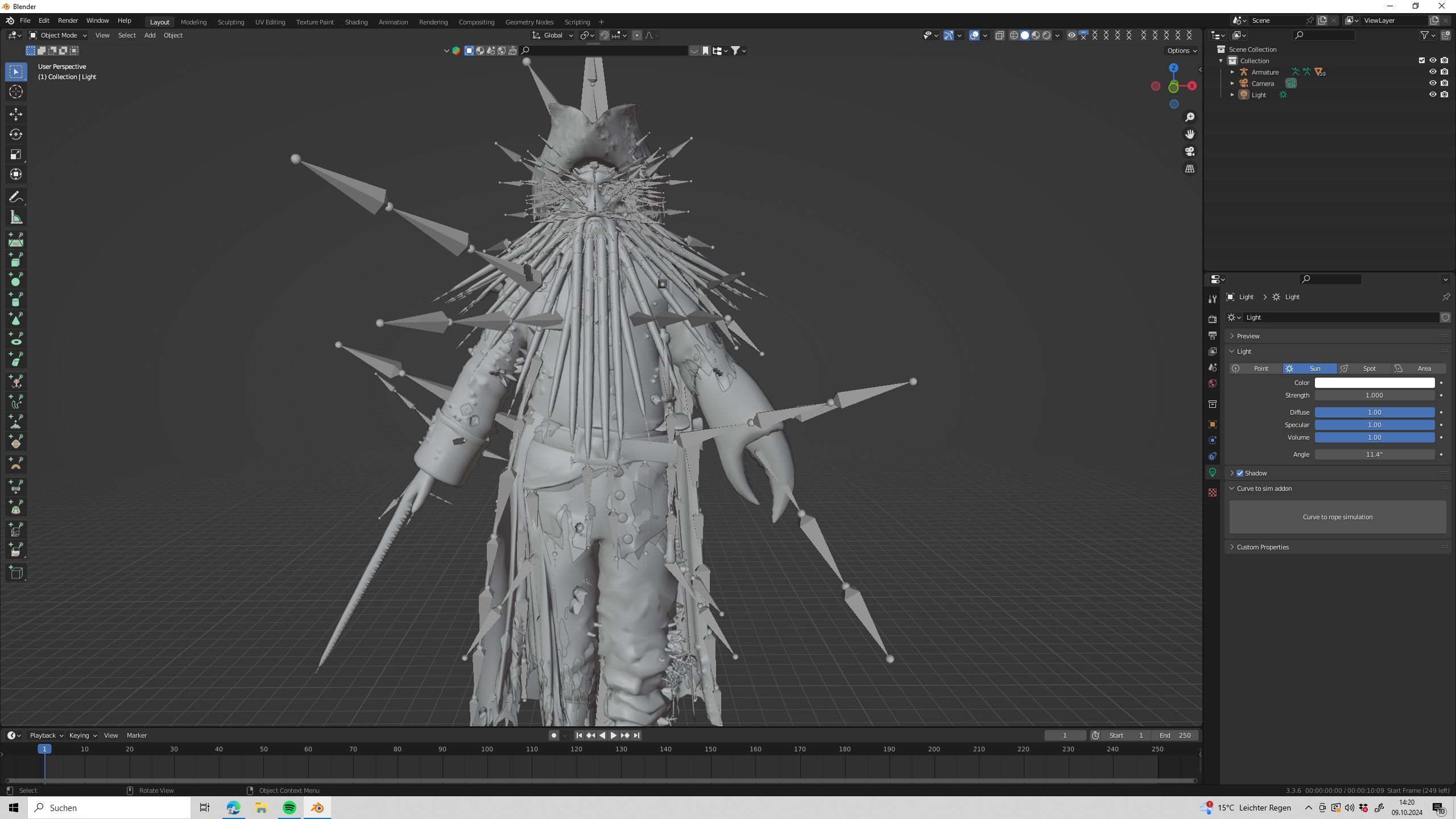
Task: Select the Rotate tool
Action: (x=16, y=134)
